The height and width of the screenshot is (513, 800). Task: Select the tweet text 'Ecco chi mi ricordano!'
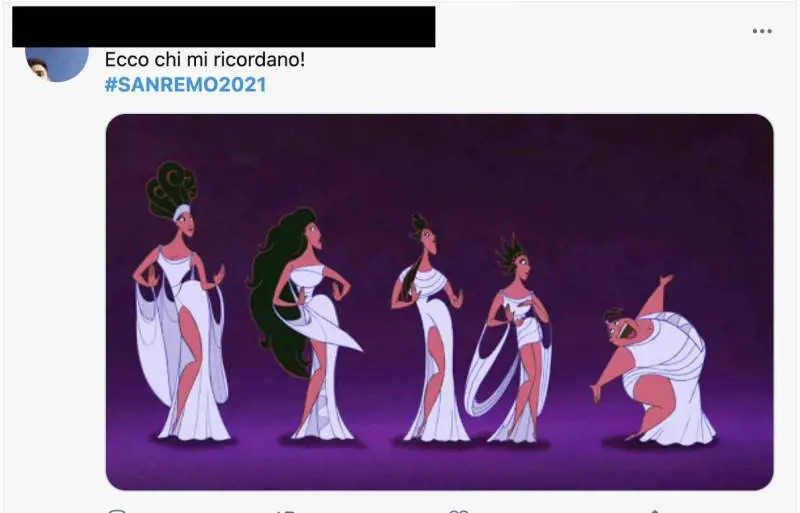click(x=205, y=60)
